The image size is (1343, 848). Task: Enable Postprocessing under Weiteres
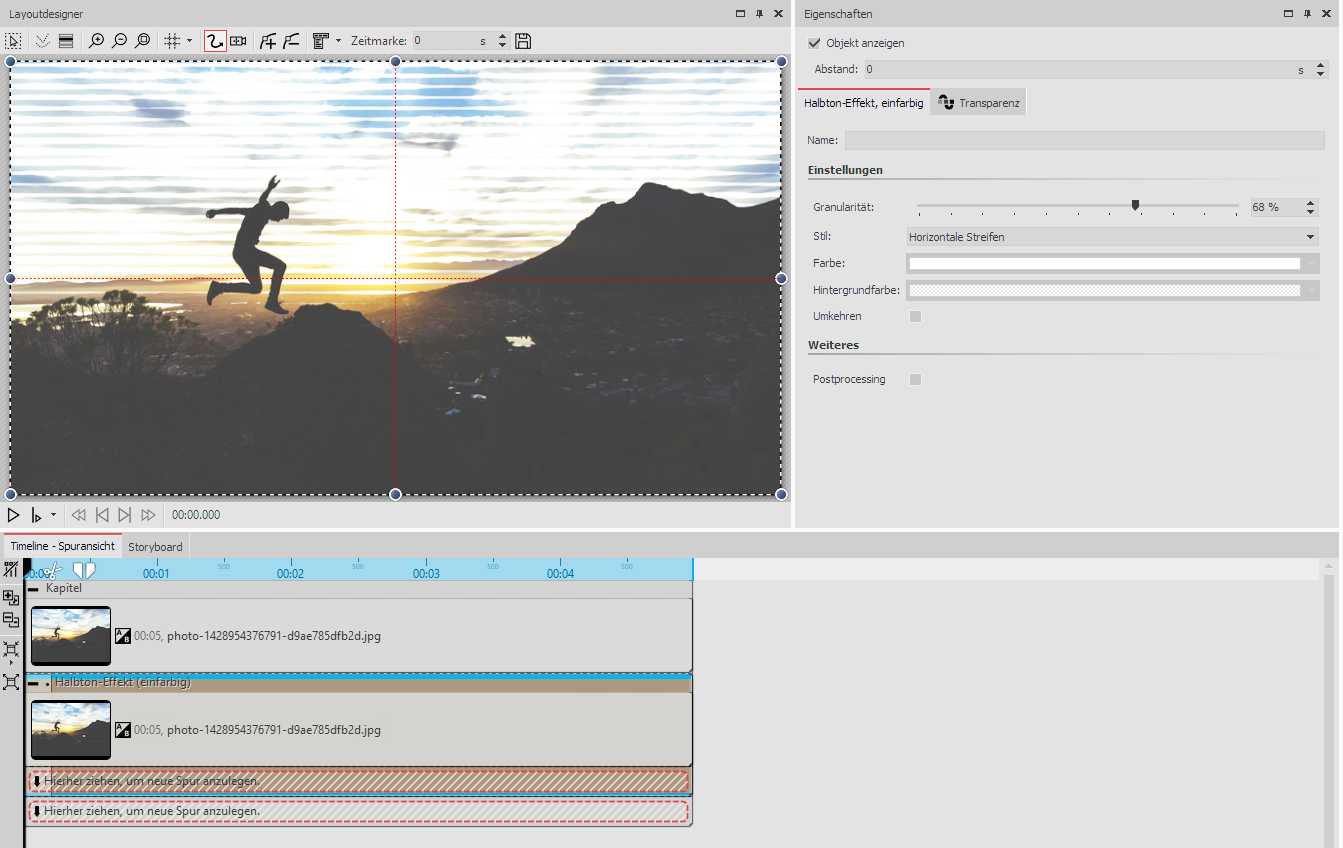915,379
